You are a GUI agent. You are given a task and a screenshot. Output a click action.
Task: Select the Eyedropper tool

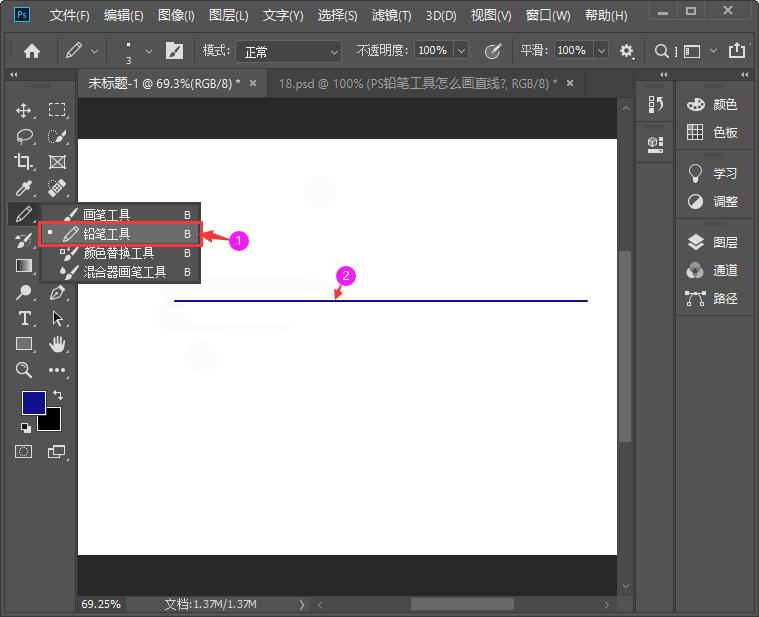(24, 188)
